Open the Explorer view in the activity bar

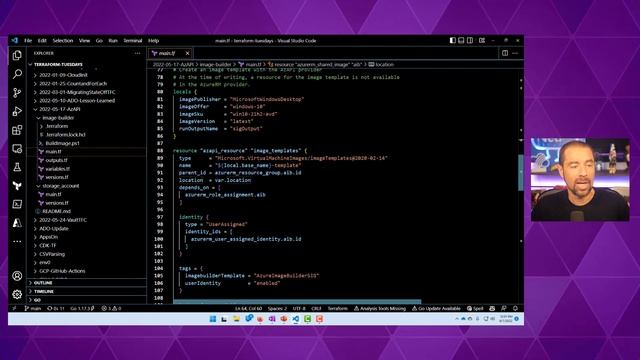pos(17,55)
